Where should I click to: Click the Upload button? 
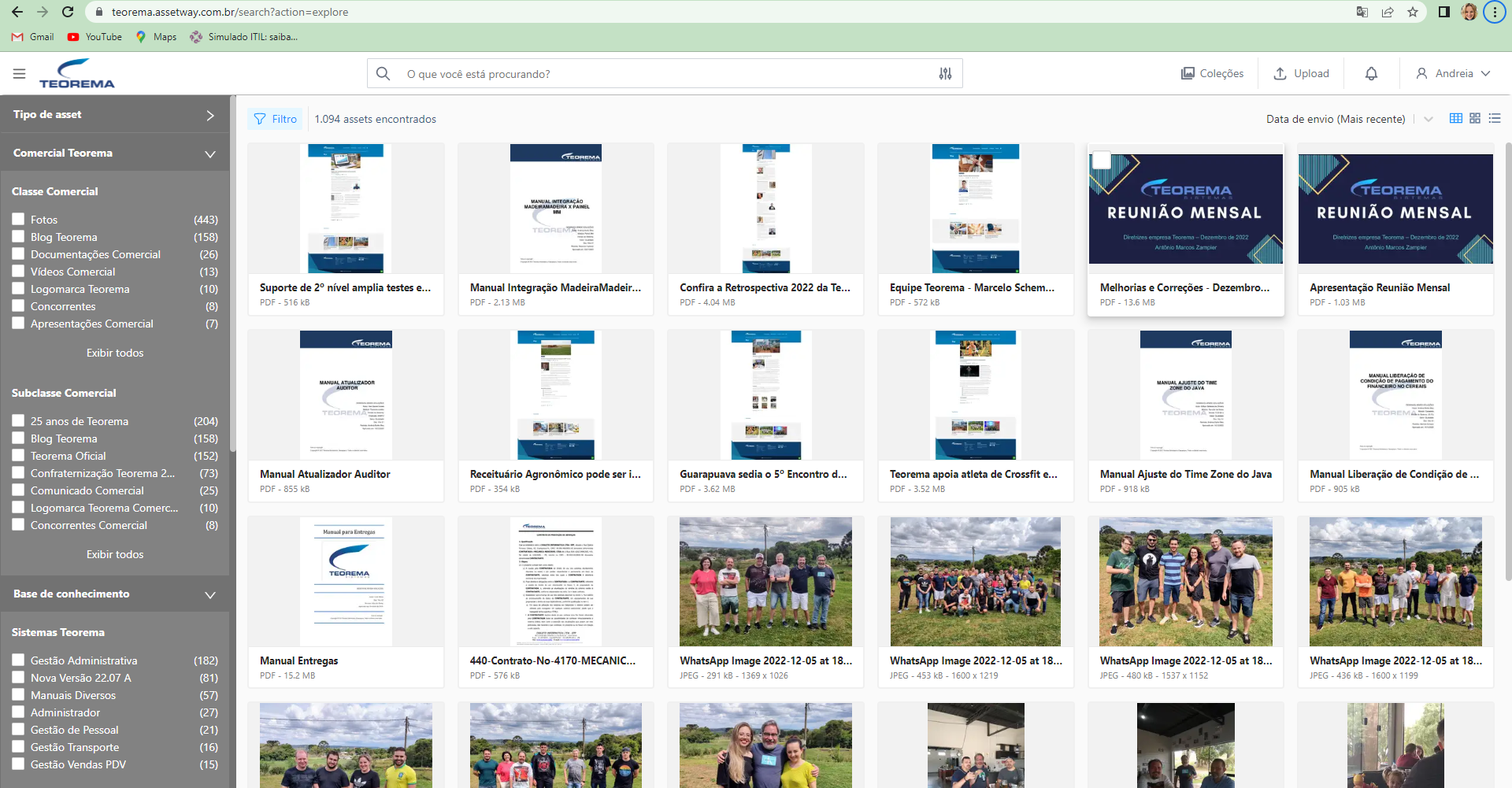point(1301,73)
